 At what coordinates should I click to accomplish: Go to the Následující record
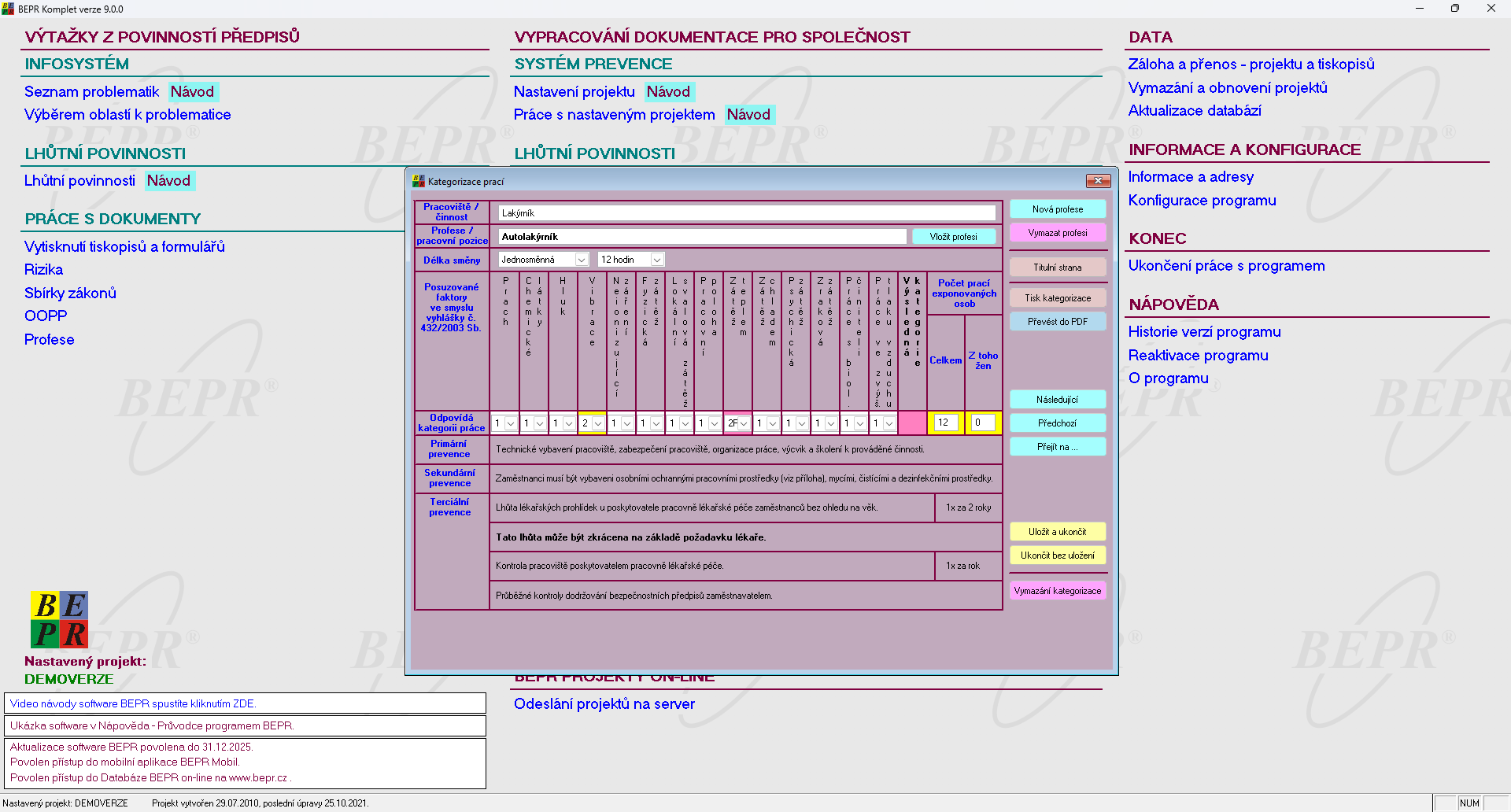(1058, 400)
